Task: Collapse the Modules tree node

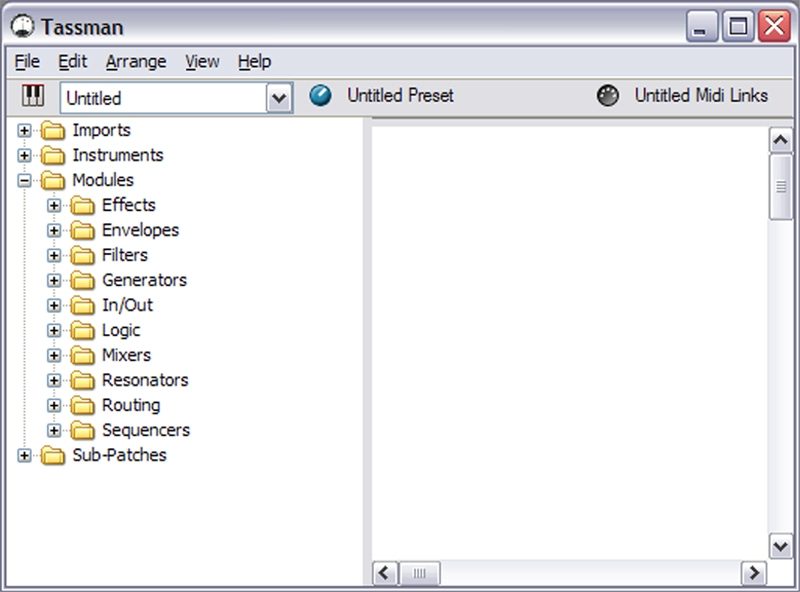Action: 24,181
